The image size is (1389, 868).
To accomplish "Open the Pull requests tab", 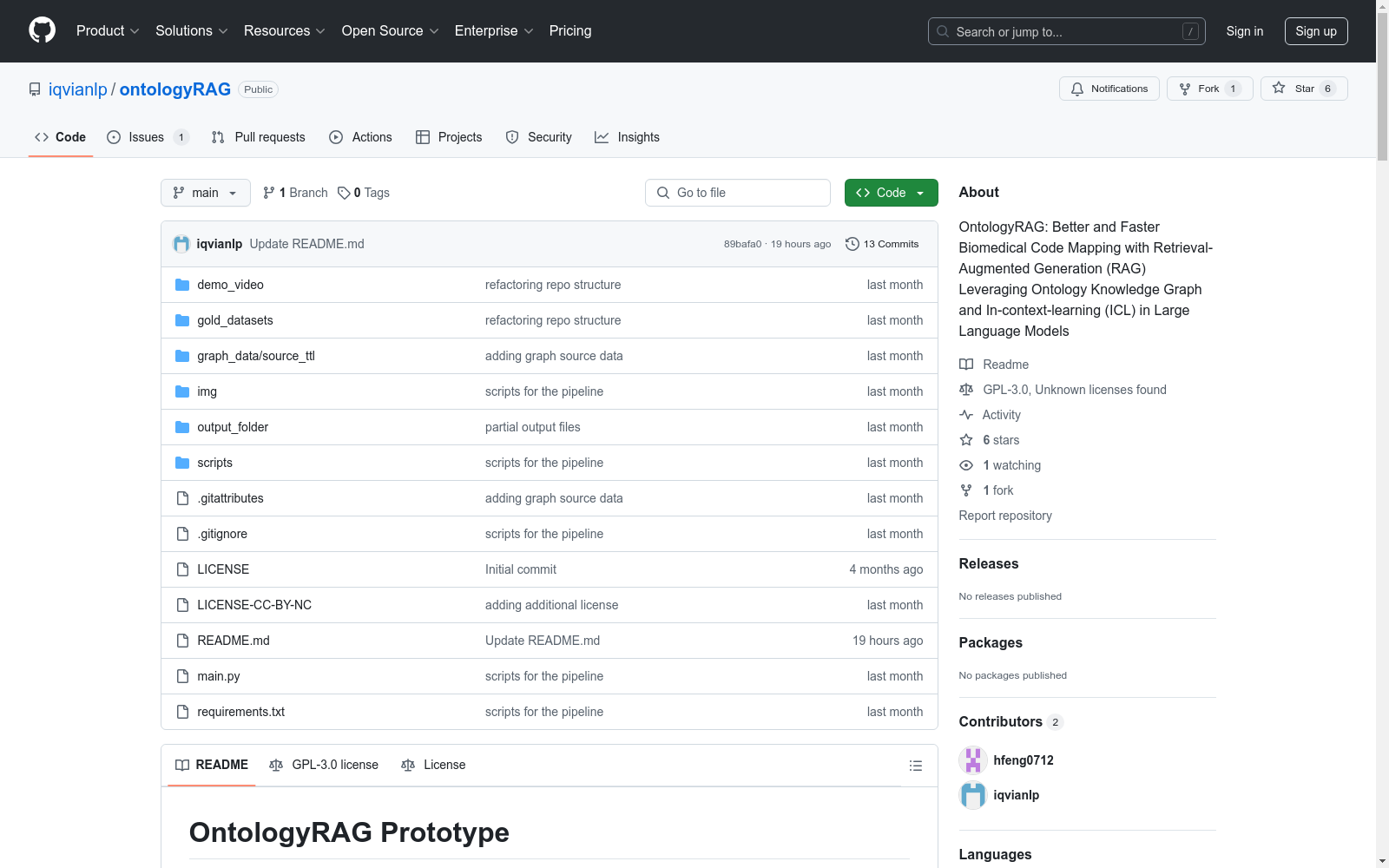I will (259, 137).
